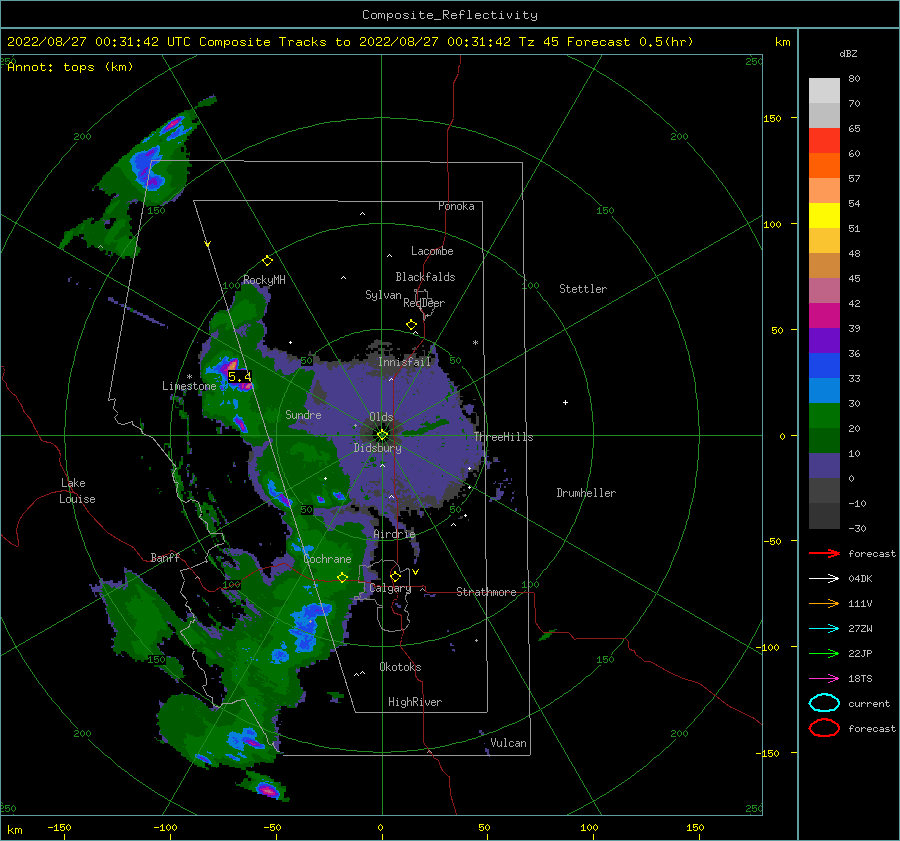Click the Calgary city label
This screenshot has width=900, height=841.
pos(390,588)
